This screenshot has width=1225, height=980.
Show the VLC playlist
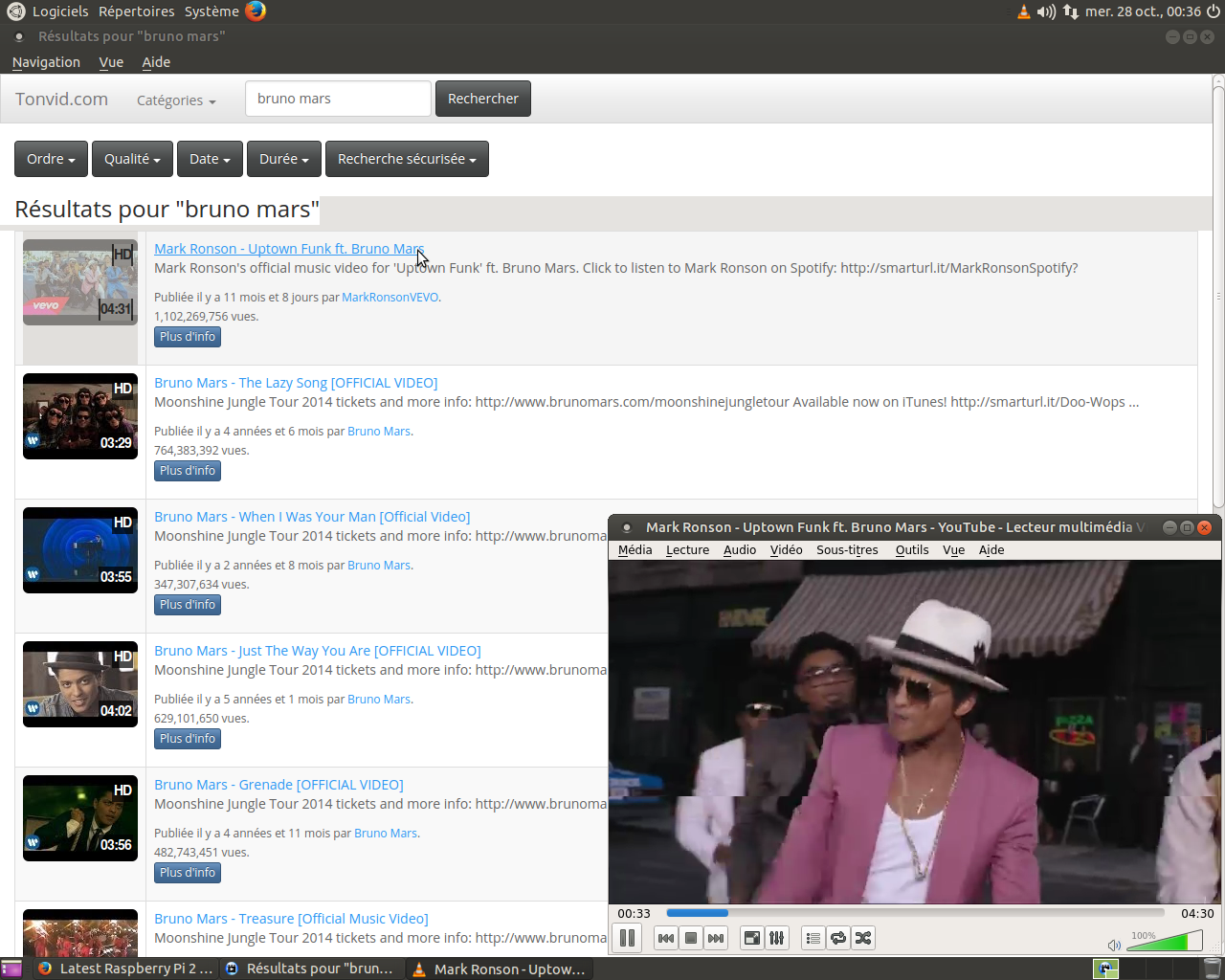tap(813, 938)
